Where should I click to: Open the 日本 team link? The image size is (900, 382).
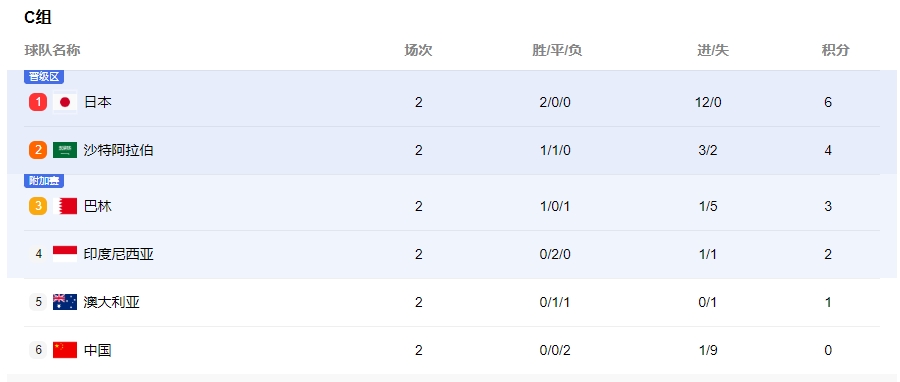tap(98, 103)
